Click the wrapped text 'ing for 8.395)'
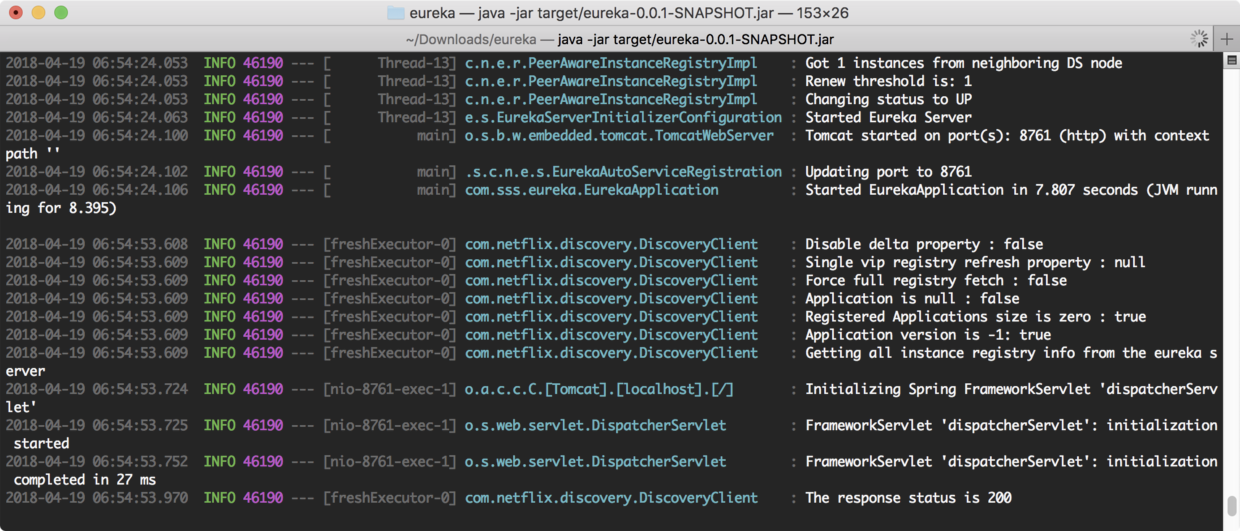1240x531 pixels. 61,208
